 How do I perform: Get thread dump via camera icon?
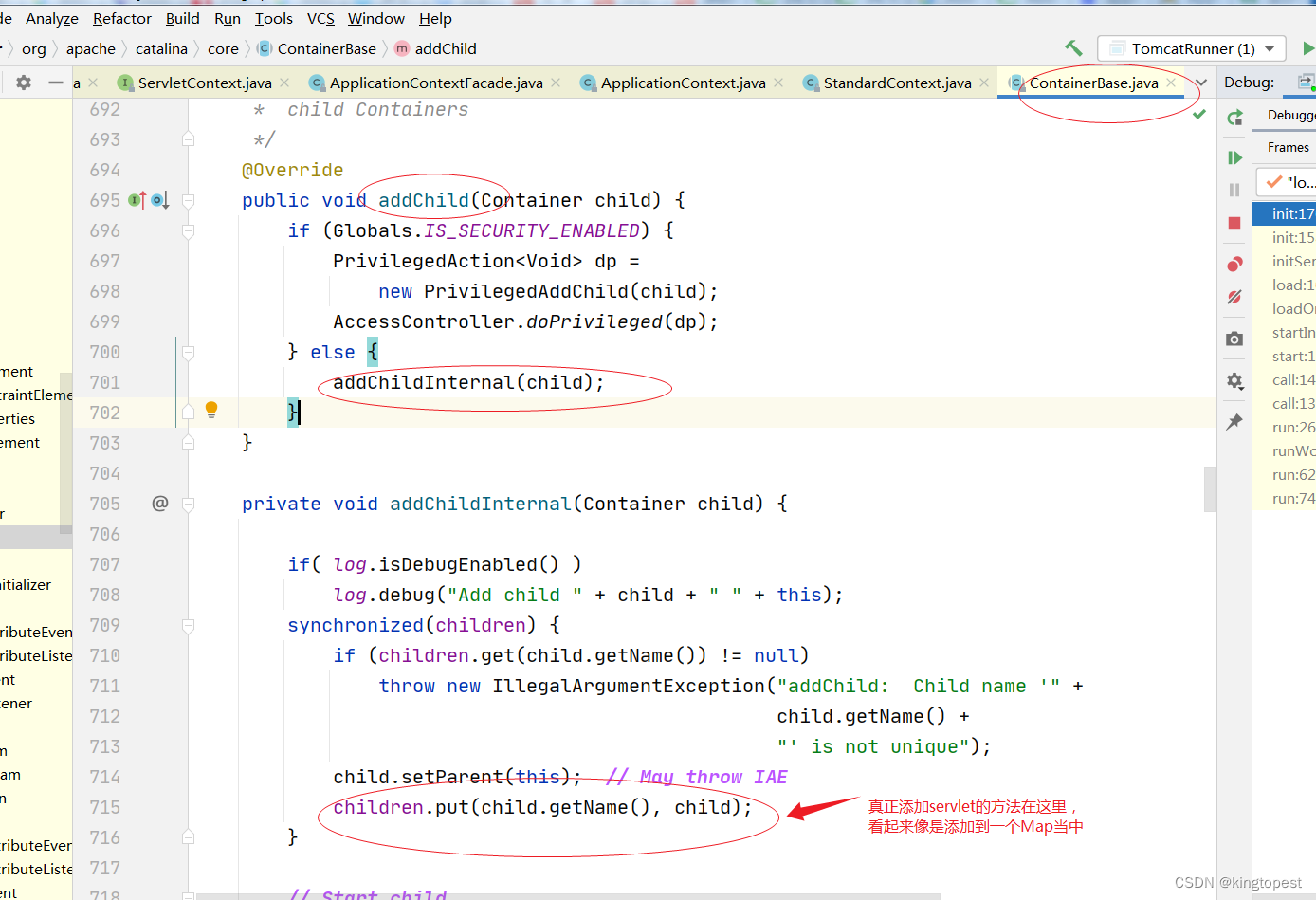pyautogui.click(x=1234, y=339)
